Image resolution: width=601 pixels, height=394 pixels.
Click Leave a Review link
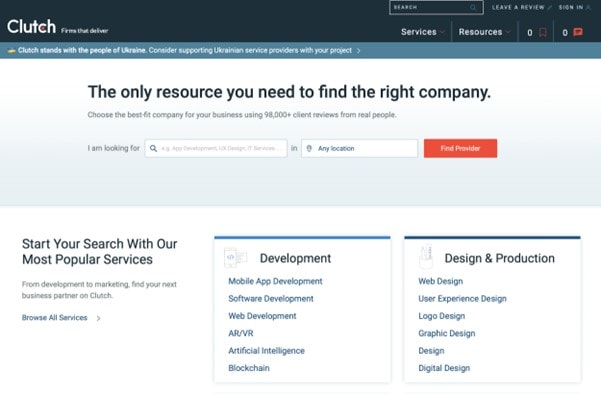pyautogui.click(x=518, y=7)
